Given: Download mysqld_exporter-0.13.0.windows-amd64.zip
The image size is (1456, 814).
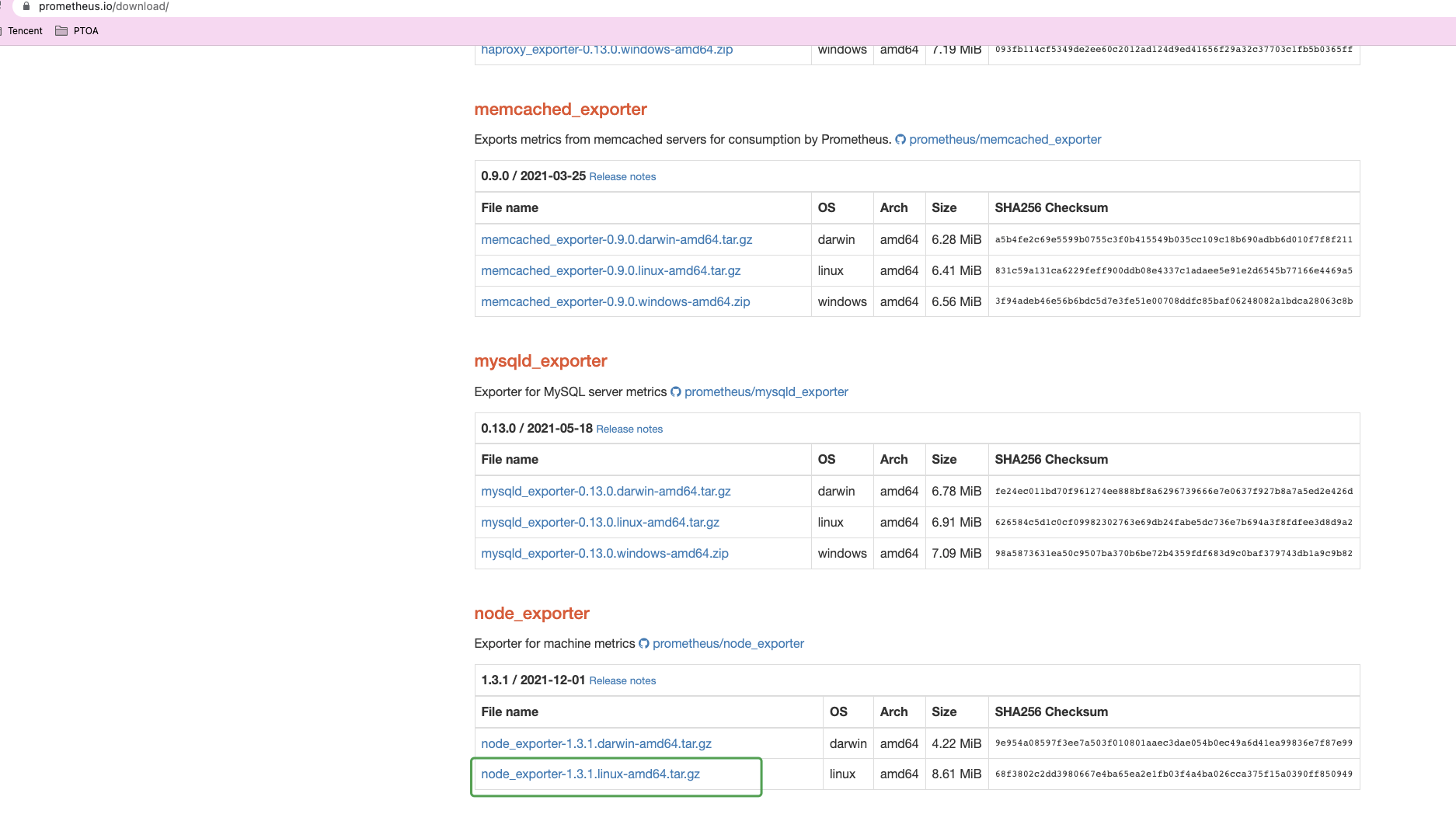Looking at the screenshot, I should pyautogui.click(x=604, y=554).
